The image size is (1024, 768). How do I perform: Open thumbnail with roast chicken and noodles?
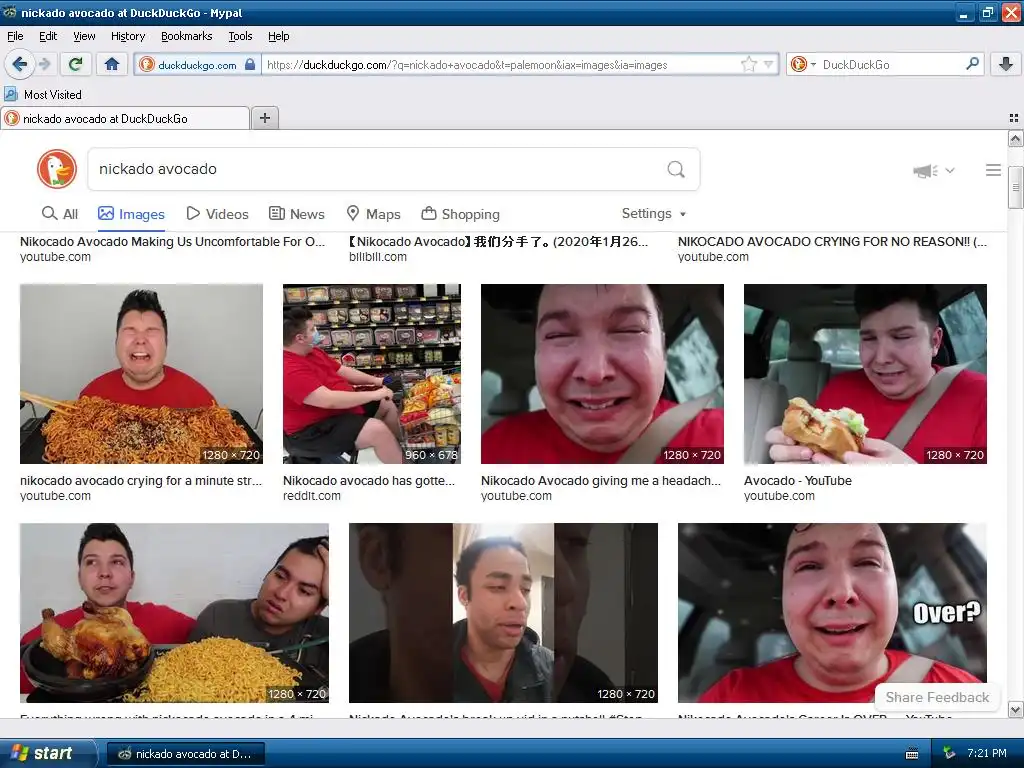pyautogui.click(x=174, y=613)
